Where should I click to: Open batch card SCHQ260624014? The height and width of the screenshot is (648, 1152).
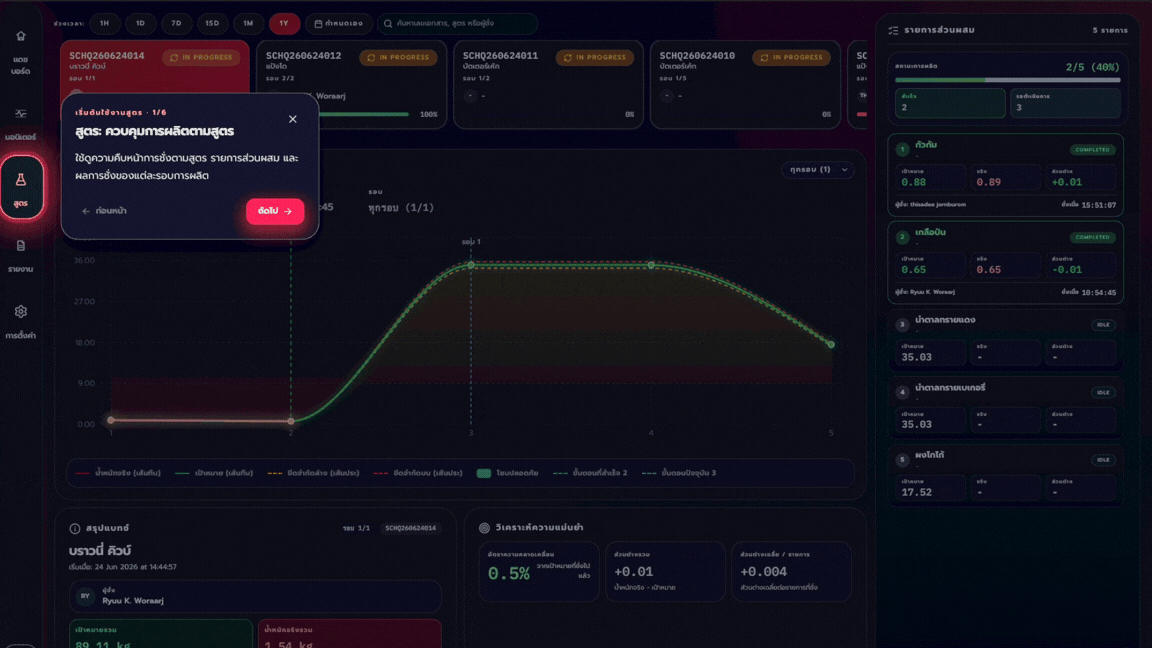coord(154,68)
